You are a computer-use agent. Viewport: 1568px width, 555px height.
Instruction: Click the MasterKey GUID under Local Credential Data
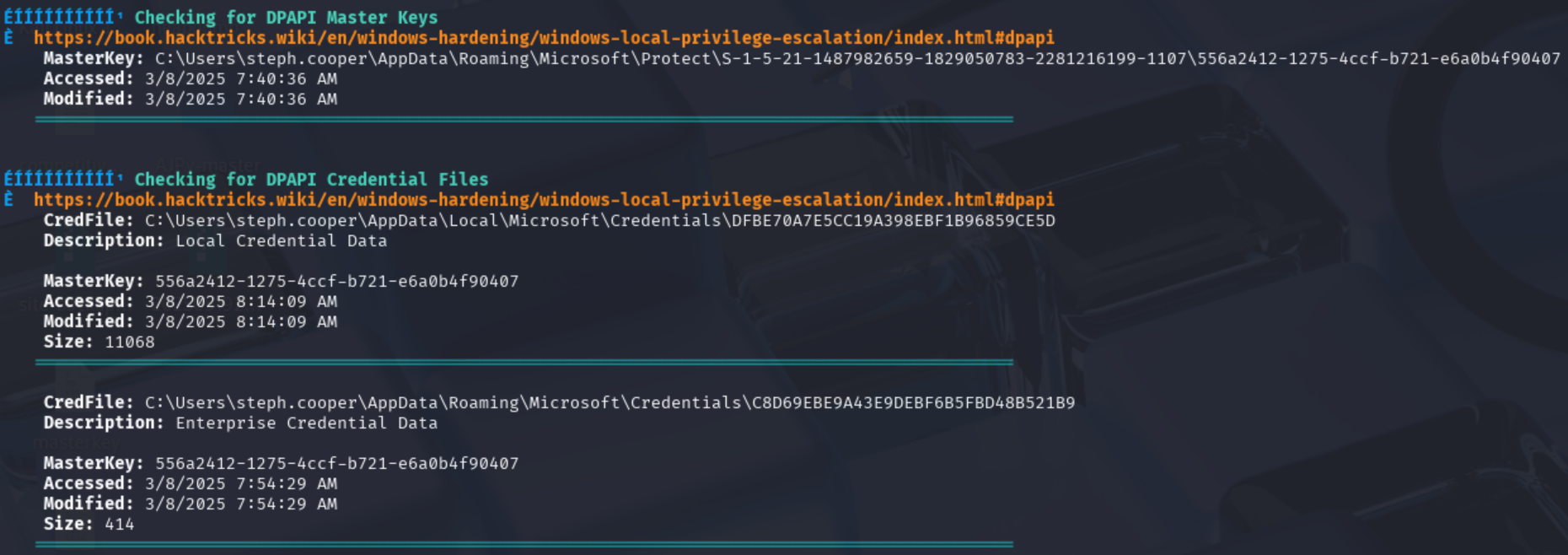pyautogui.click(x=337, y=281)
